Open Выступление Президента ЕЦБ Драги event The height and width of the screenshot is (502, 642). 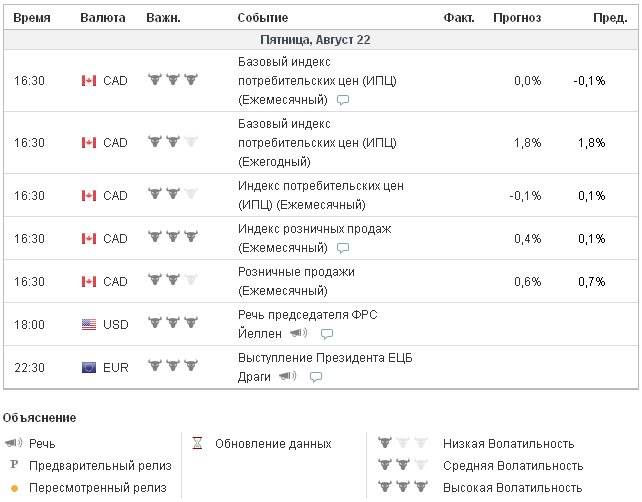coord(325,358)
